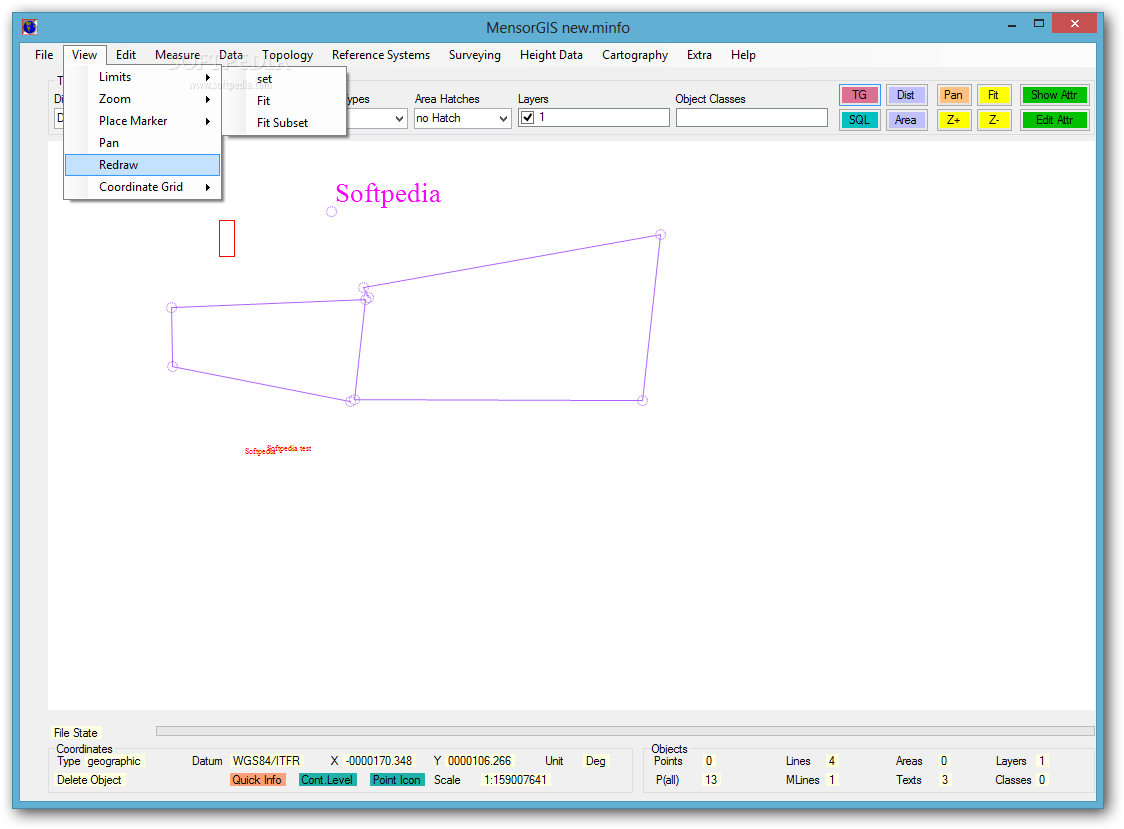The width and height of the screenshot is (1124, 829).
Task: Click the Show Attr button
Action: 1054,95
